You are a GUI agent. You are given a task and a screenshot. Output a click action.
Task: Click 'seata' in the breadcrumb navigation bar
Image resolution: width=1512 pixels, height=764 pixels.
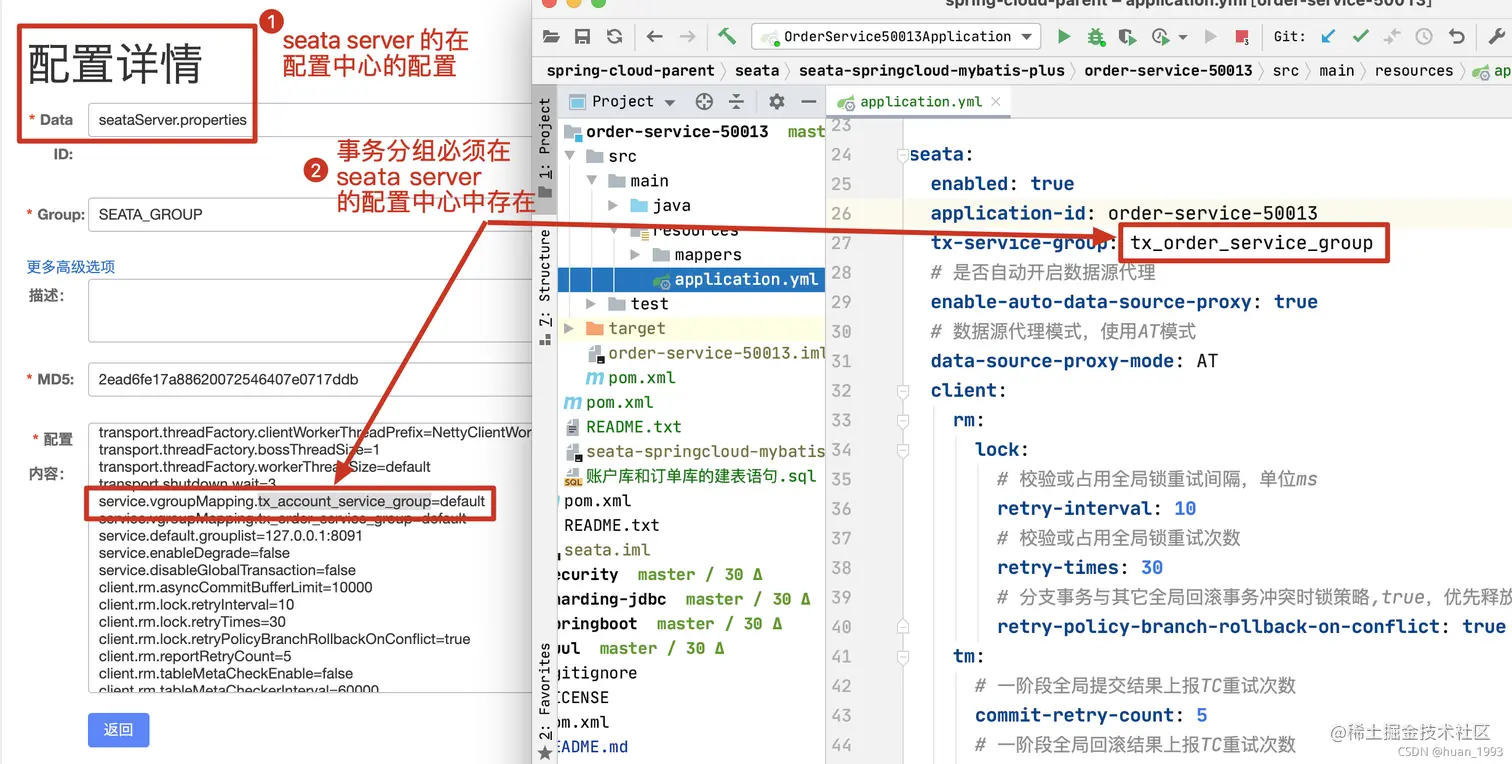[x=757, y=70]
